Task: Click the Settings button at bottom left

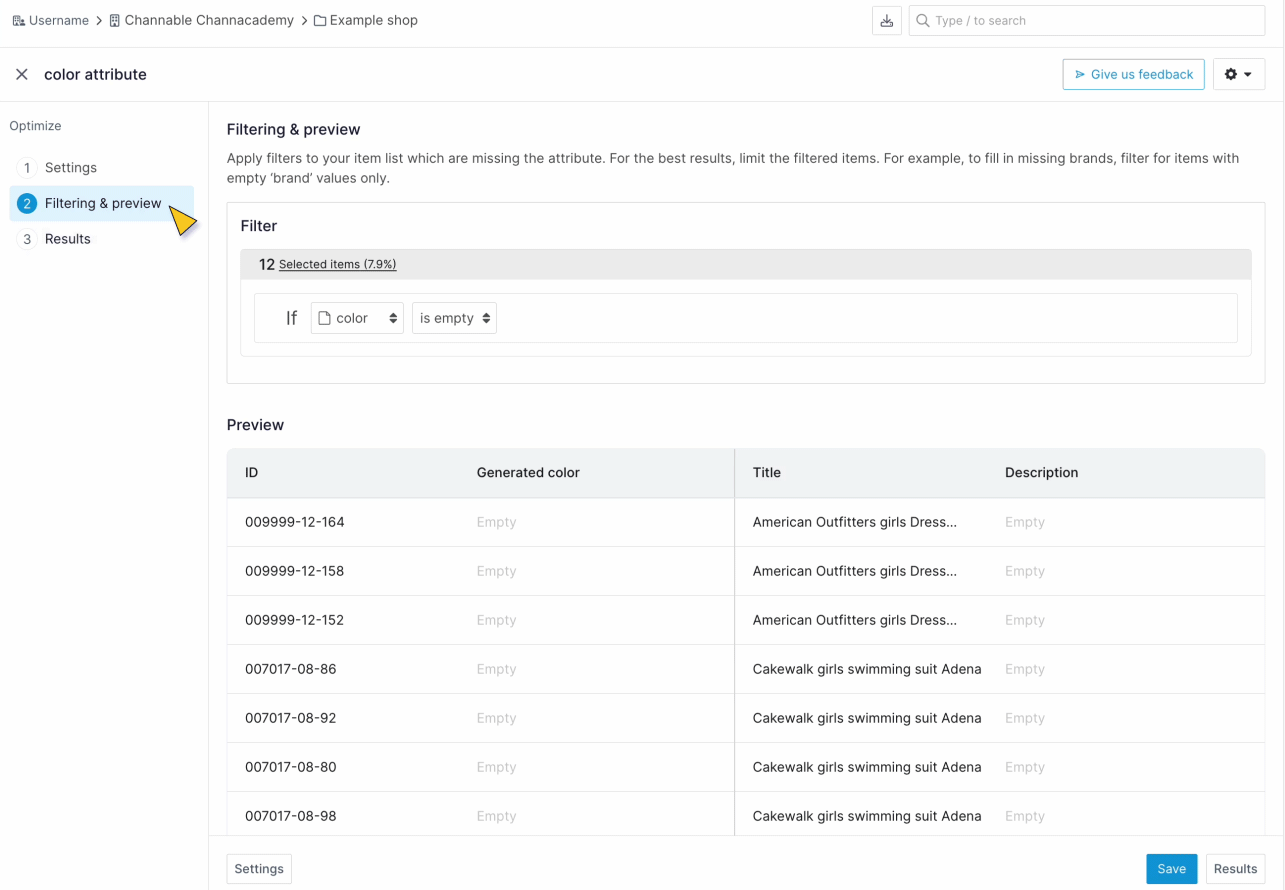Action: pos(258,868)
